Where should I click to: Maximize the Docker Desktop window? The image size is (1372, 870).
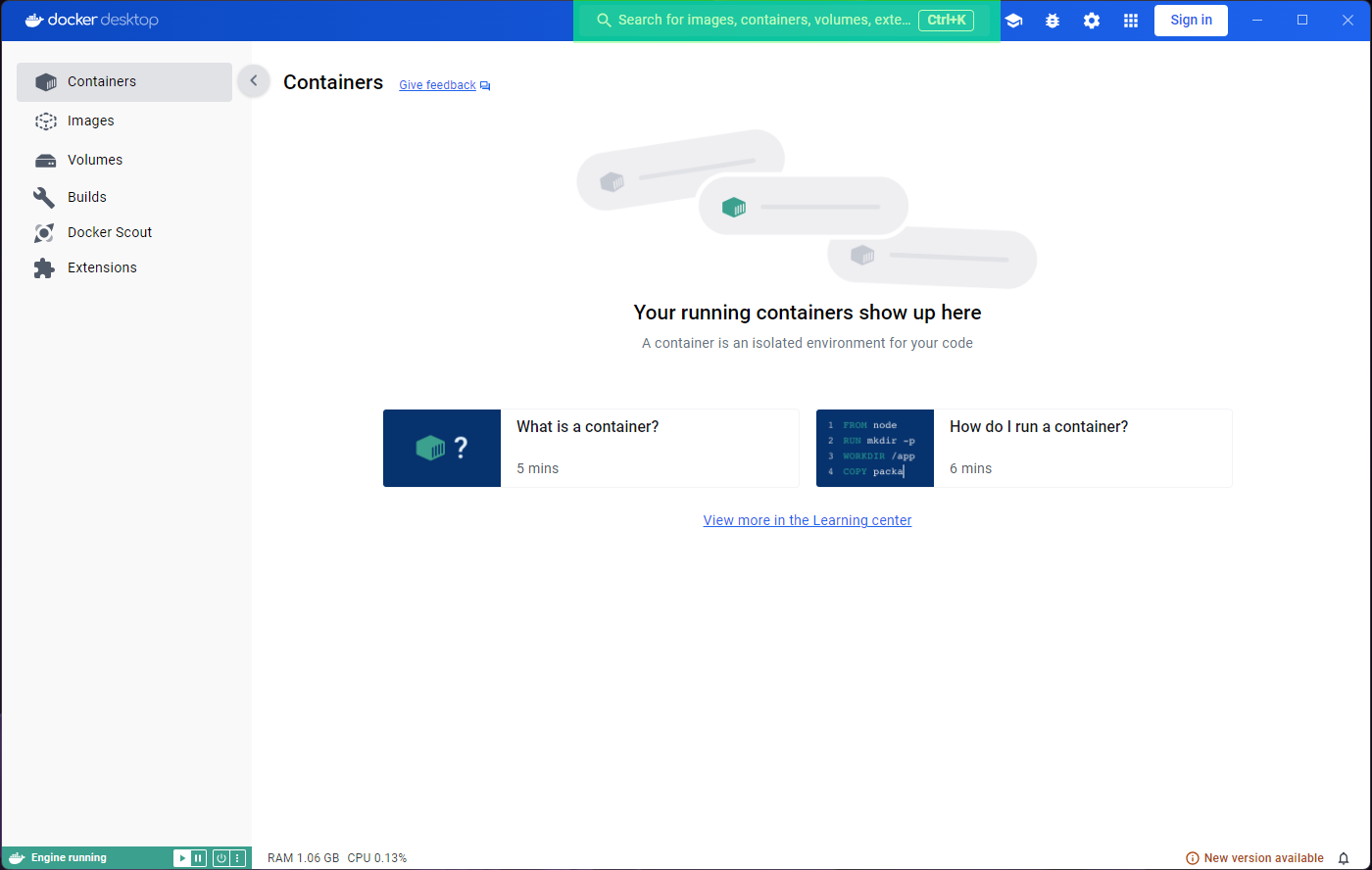(1302, 21)
